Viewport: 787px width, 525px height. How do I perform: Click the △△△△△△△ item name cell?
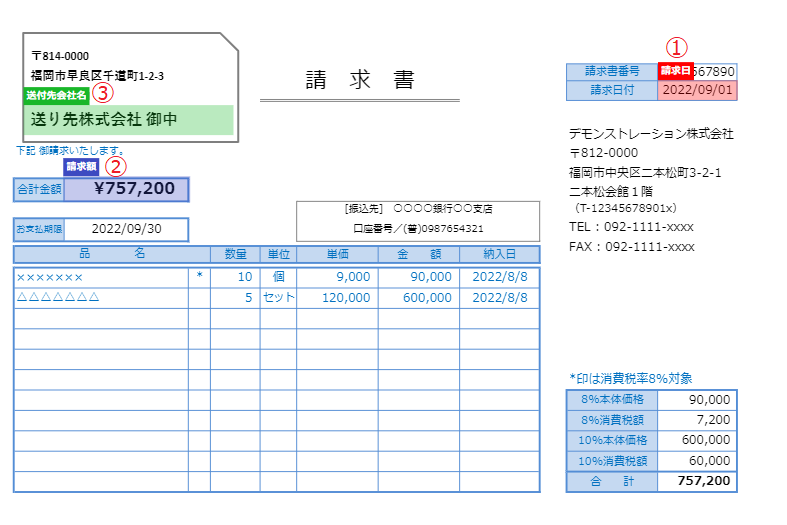coord(101,298)
